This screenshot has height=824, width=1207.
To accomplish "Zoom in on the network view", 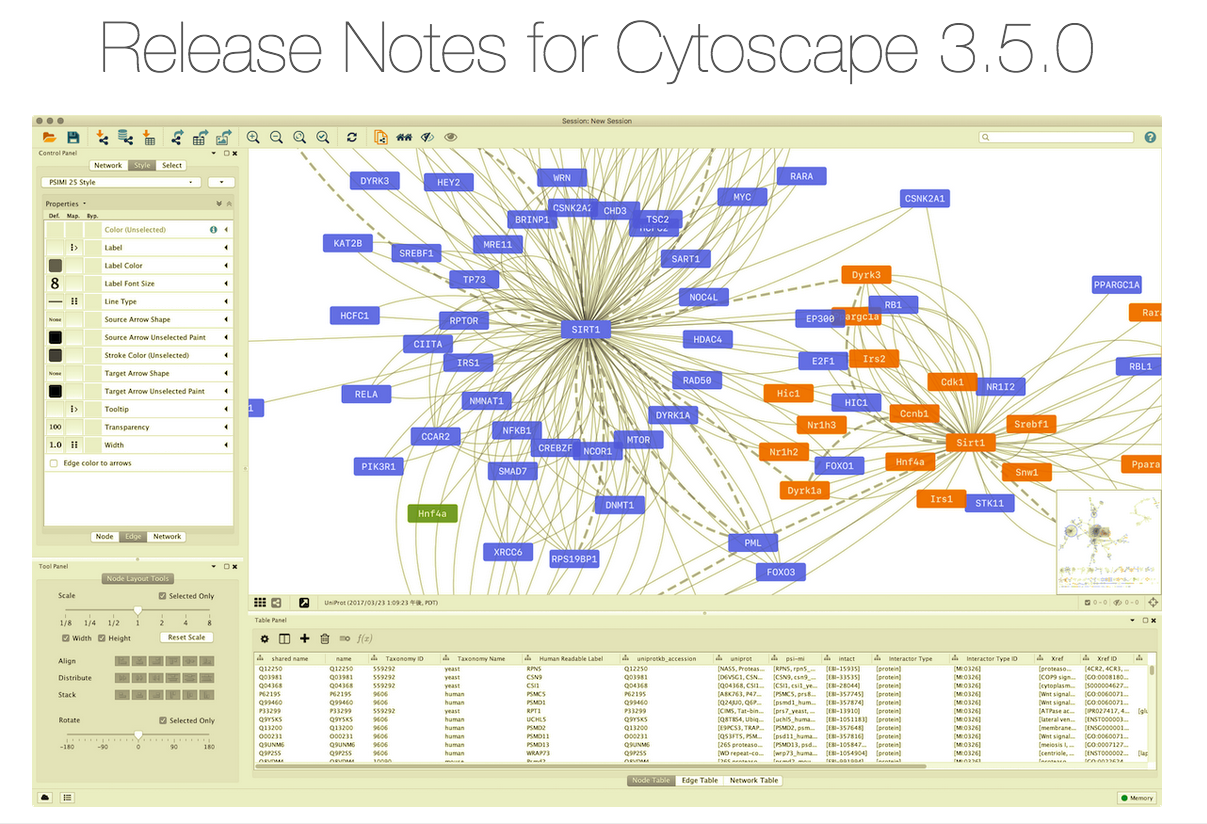I will (x=253, y=137).
